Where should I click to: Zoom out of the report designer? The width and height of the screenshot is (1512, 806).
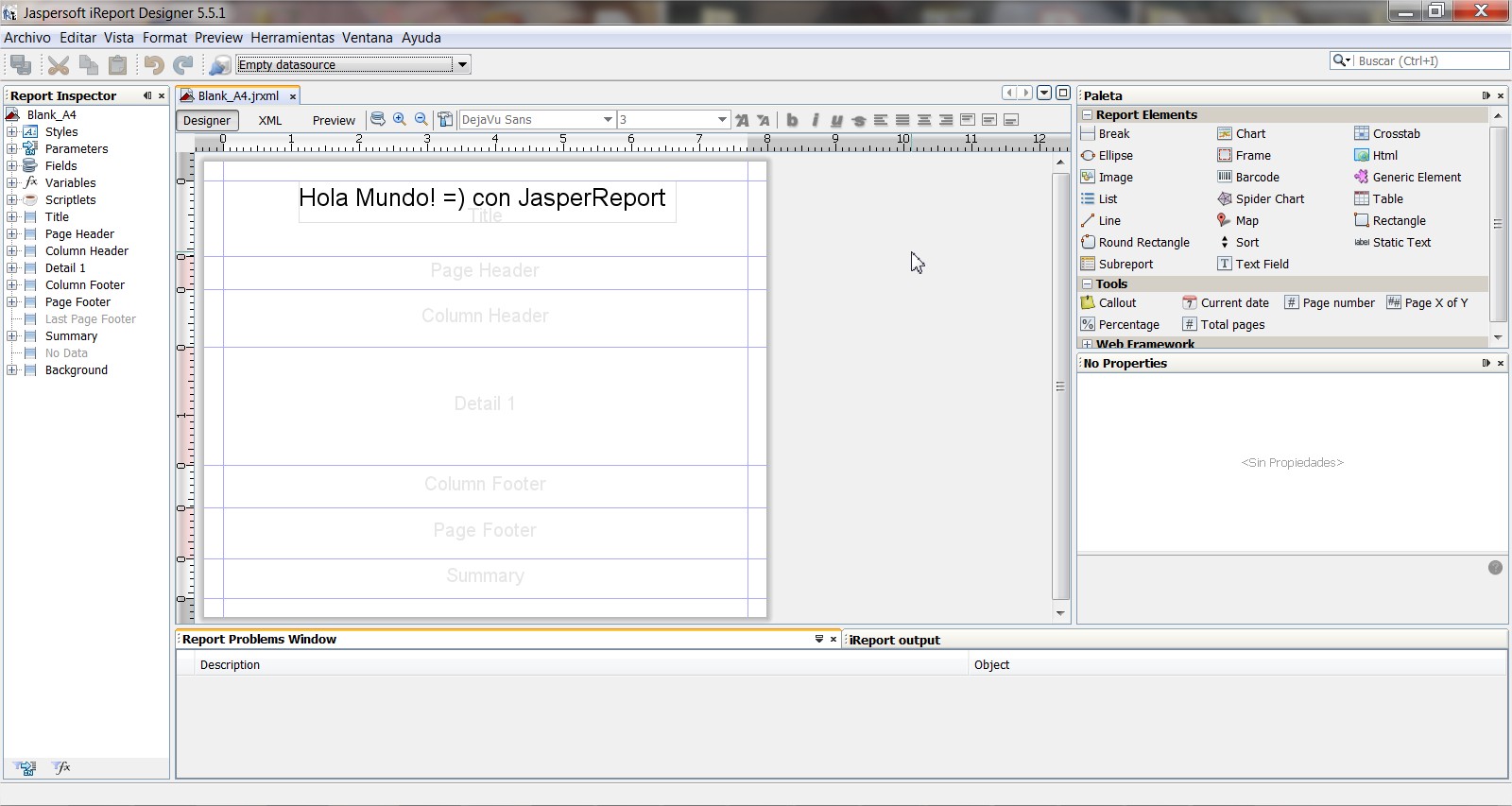(421, 119)
